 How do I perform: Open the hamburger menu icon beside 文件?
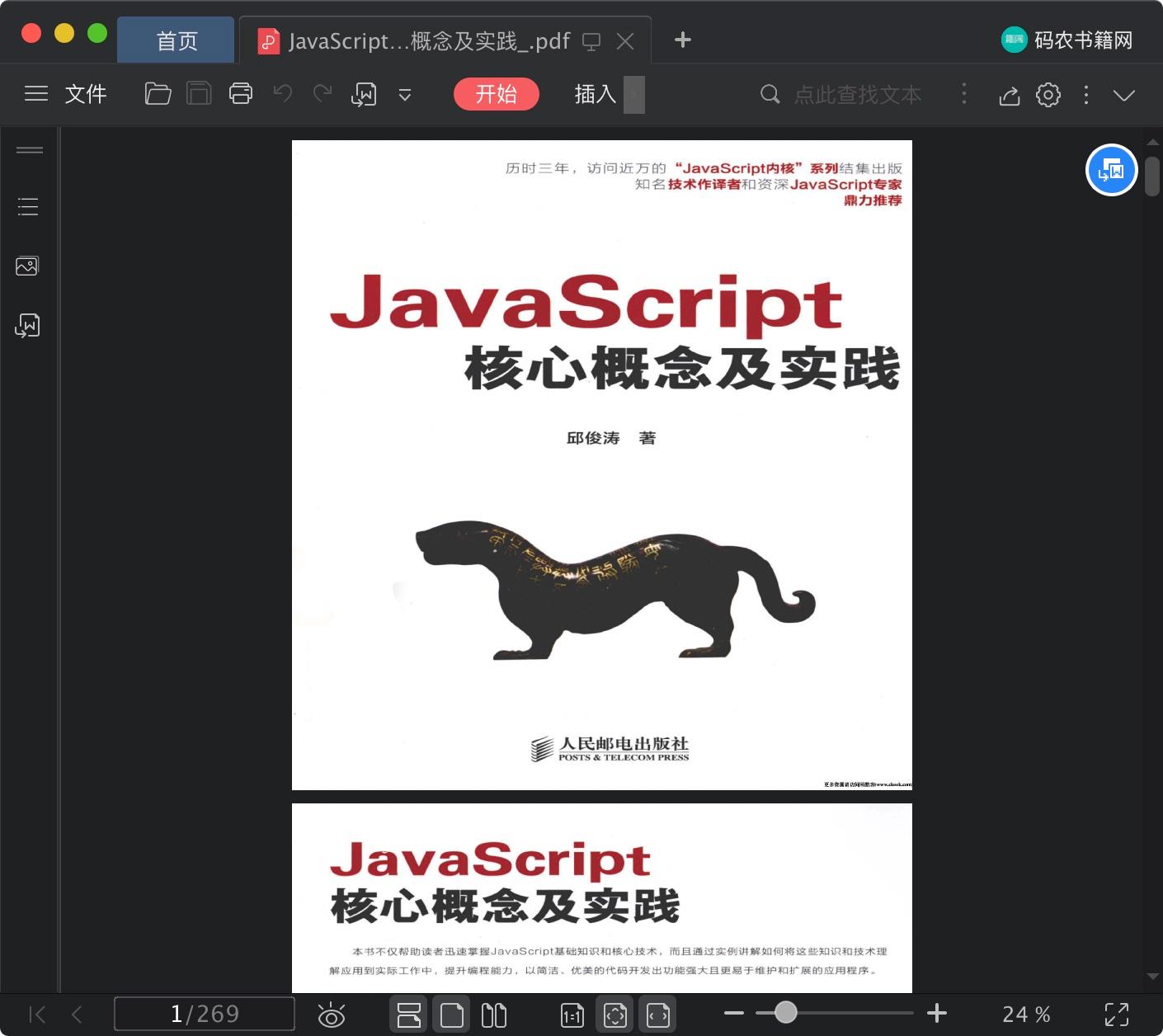[x=36, y=94]
